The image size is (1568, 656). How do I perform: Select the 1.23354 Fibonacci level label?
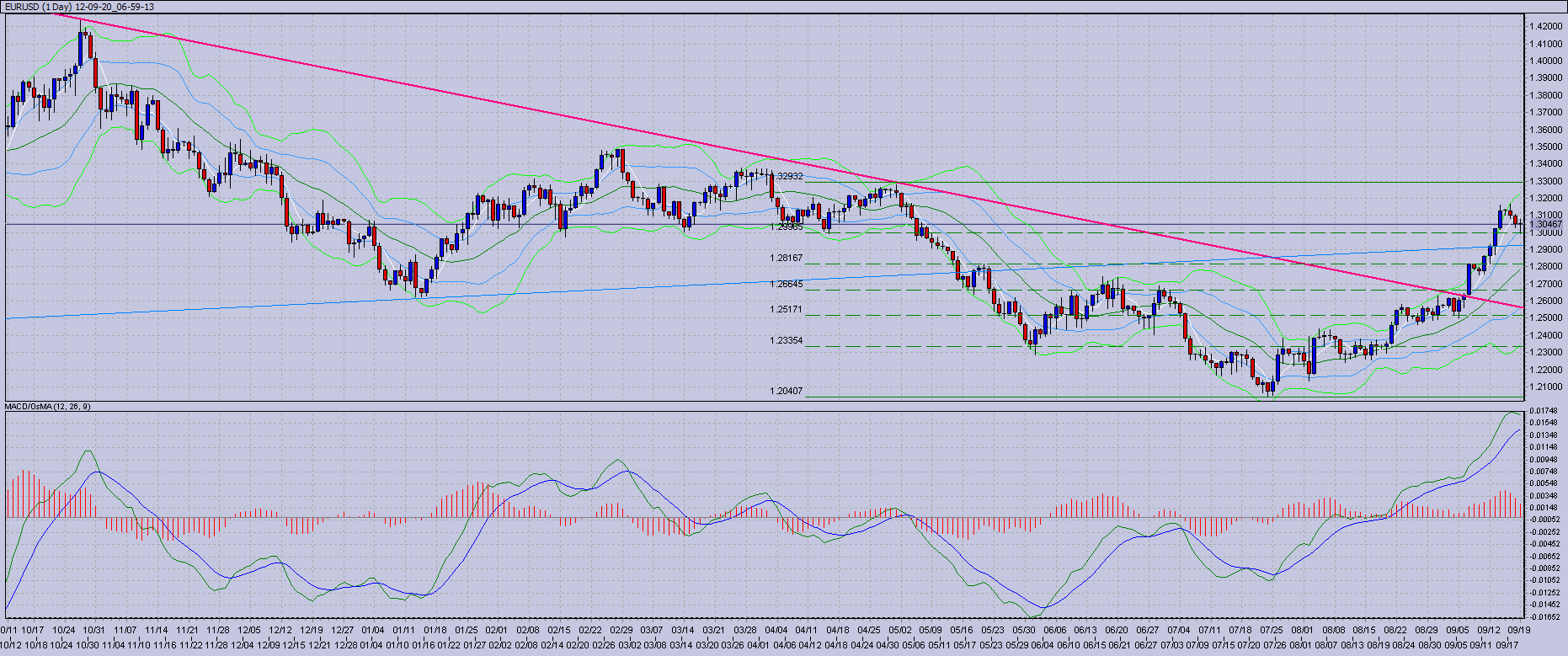coord(786,340)
